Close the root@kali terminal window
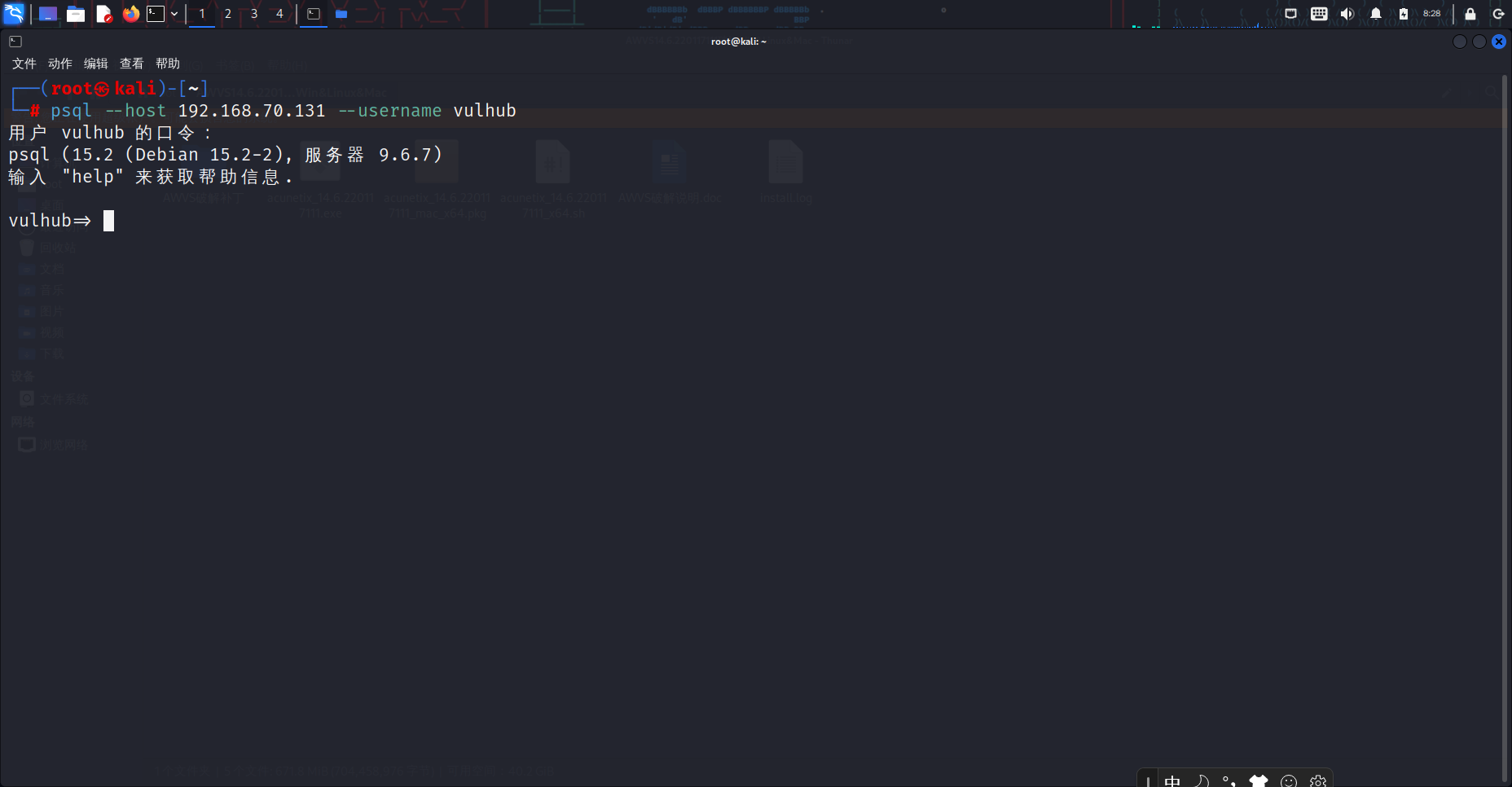This screenshot has height=787, width=1512. pyautogui.click(x=1499, y=42)
